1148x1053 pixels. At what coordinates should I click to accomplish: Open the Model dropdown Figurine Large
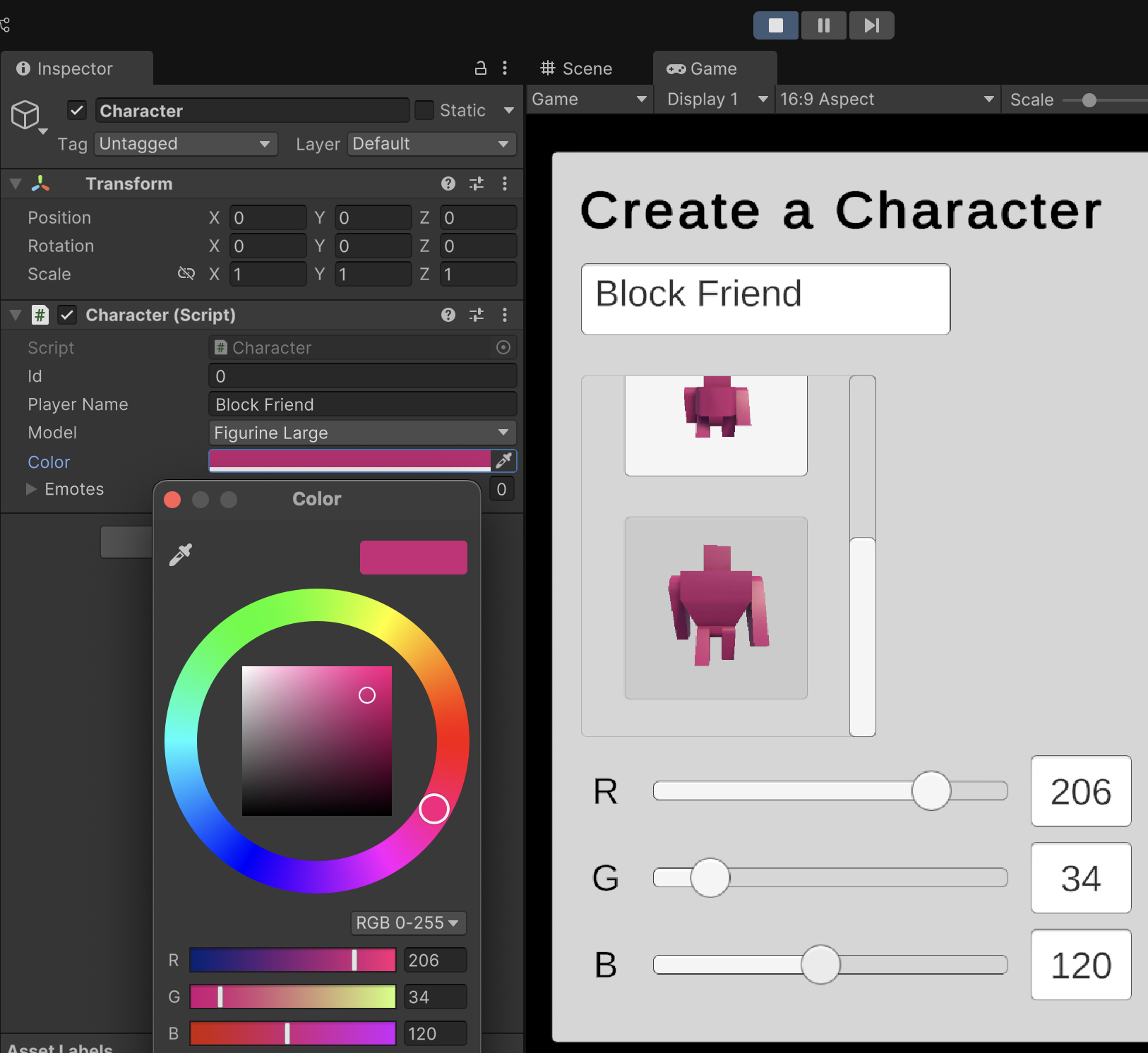pyautogui.click(x=362, y=433)
